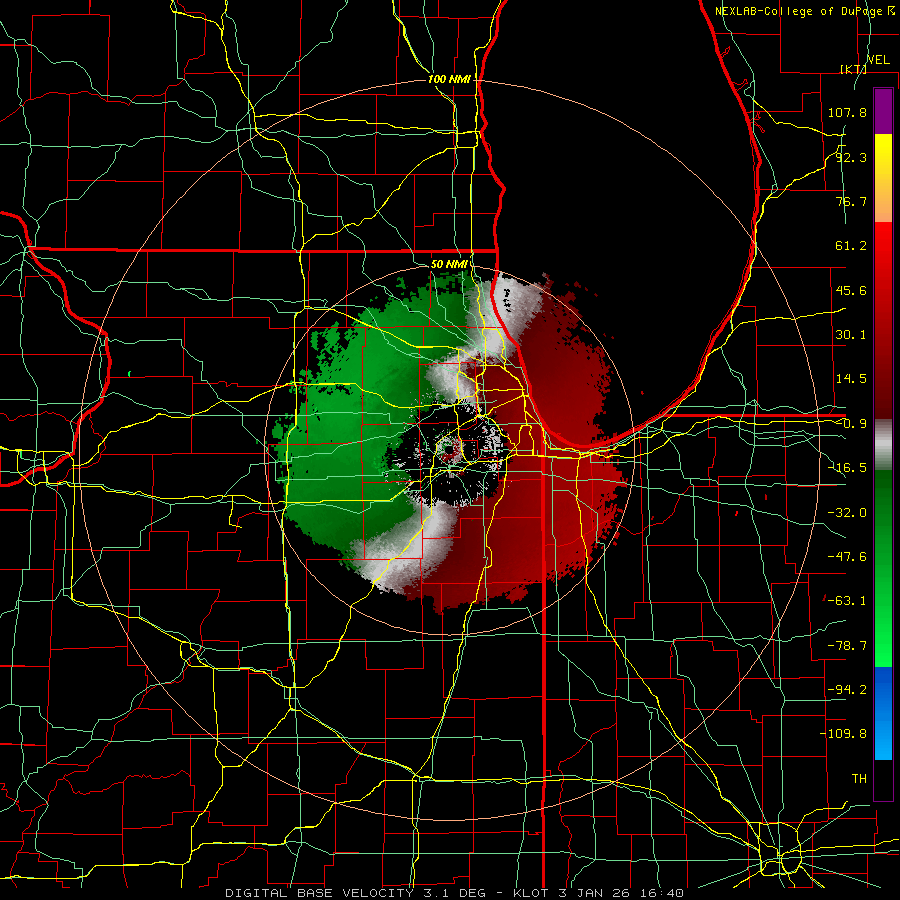The height and width of the screenshot is (900, 900).
Task: Click the 100 NMI range ring label
Action: (x=449, y=79)
